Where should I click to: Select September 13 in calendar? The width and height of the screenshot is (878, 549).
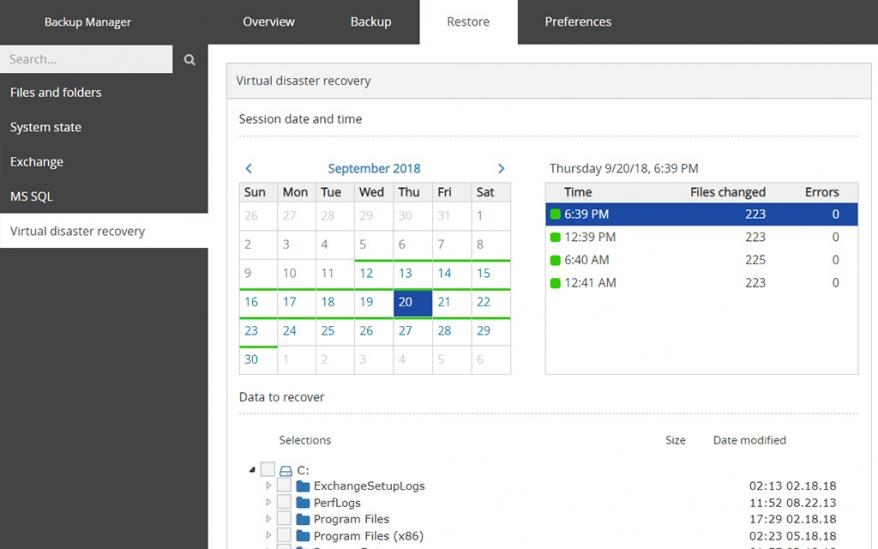pos(413,274)
